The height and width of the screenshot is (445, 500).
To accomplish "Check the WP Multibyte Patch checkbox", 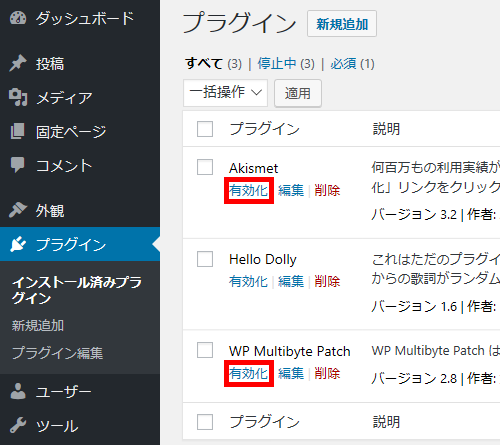I will (205, 350).
